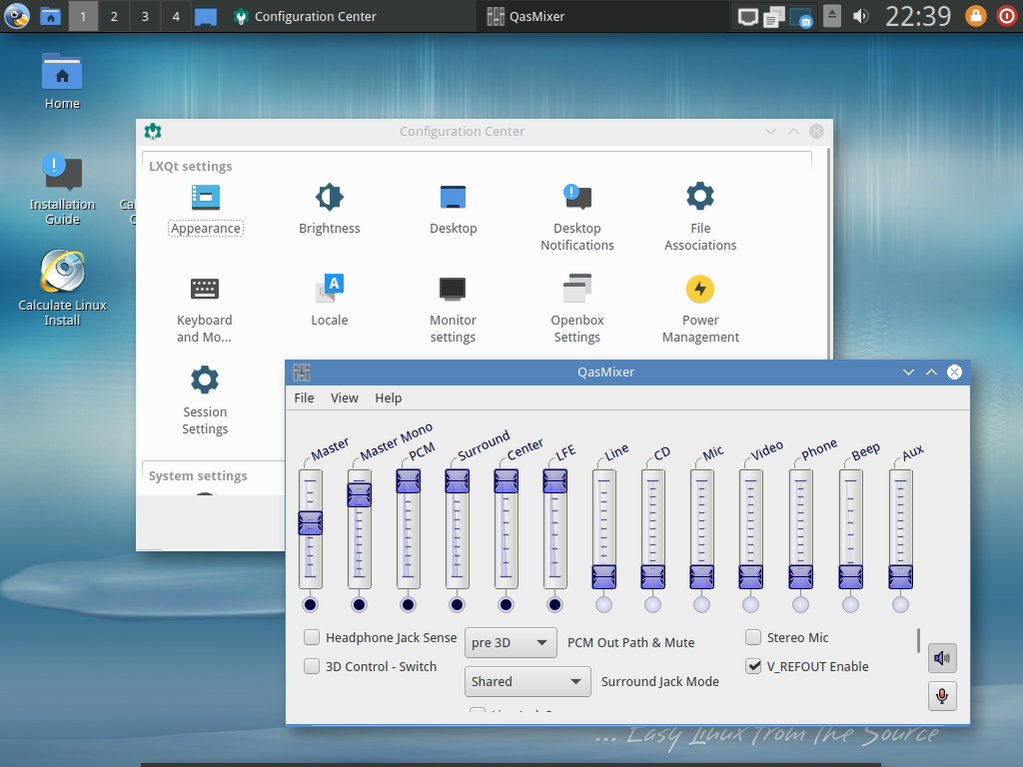Click the Master Mono slider handle

pos(359,494)
